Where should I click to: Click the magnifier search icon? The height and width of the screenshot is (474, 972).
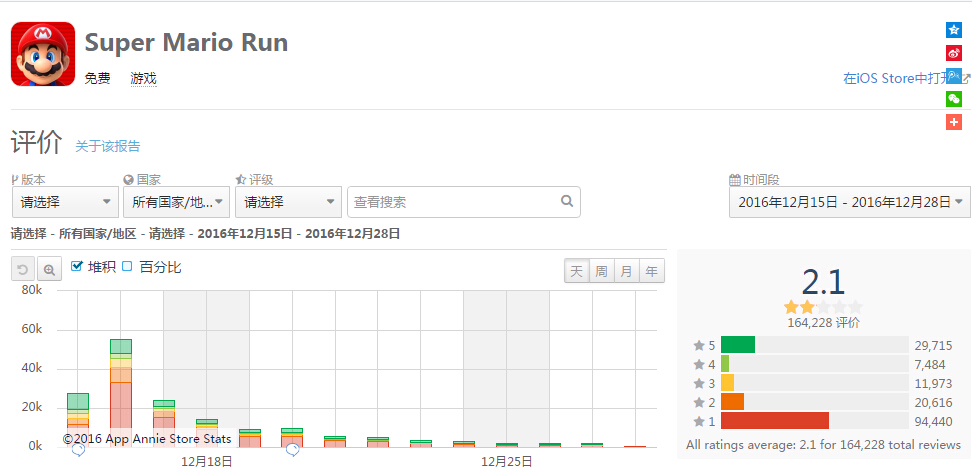[567, 201]
